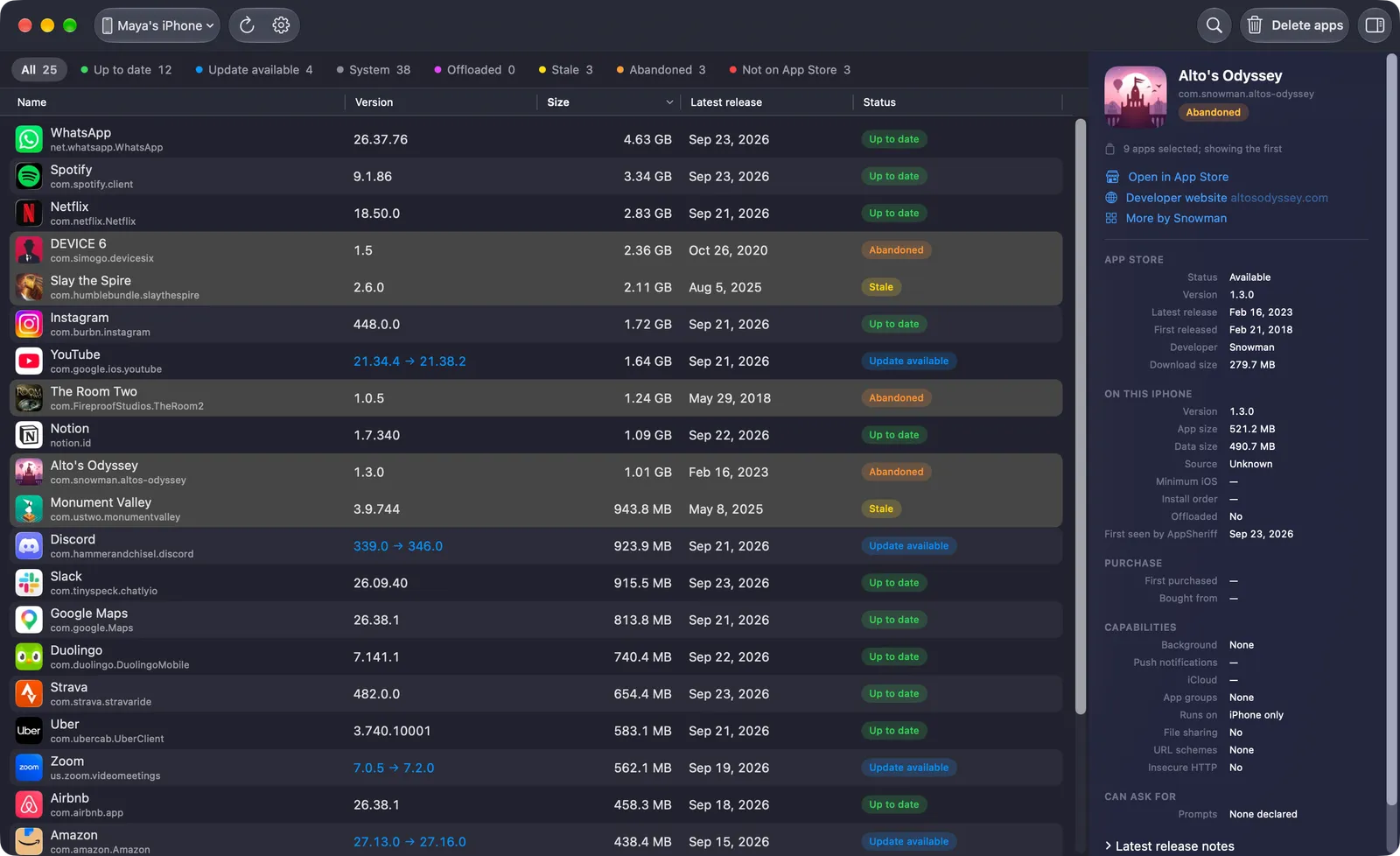The width and height of the screenshot is (1400, 856).
Task: Click the DEVICE 6 app icon
Action: 29,250
